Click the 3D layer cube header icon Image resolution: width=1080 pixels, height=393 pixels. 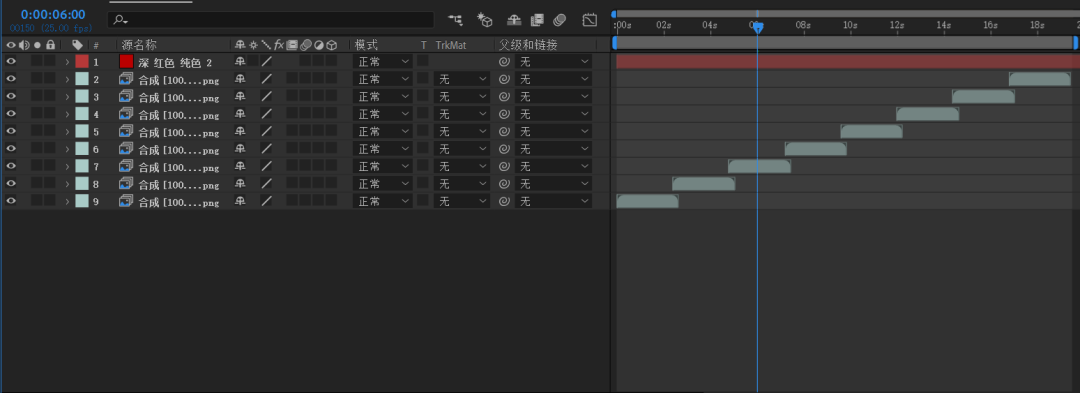[x=331, y=45]
